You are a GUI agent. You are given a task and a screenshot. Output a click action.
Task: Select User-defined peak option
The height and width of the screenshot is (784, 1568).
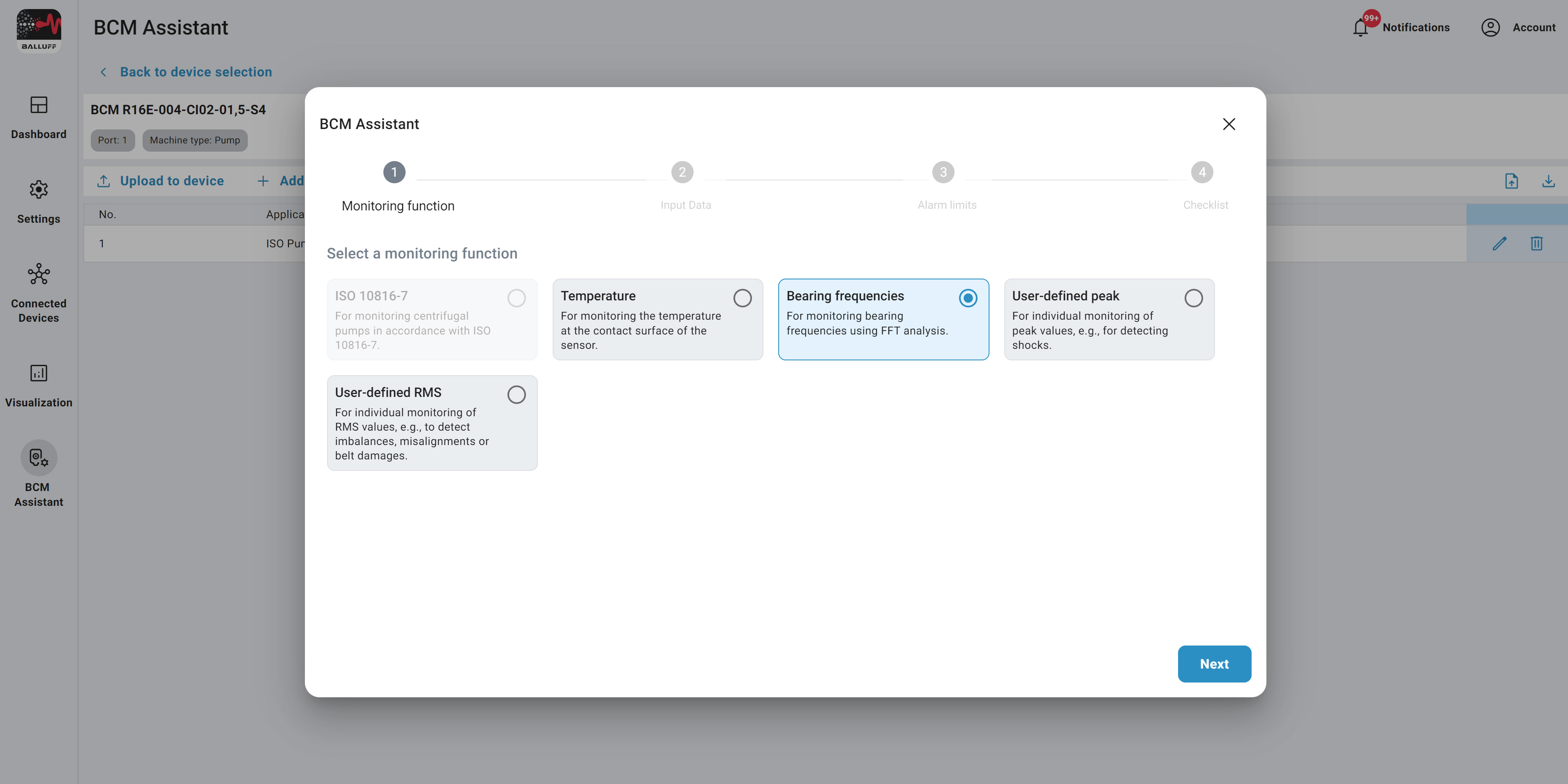tap(1193, 298)
